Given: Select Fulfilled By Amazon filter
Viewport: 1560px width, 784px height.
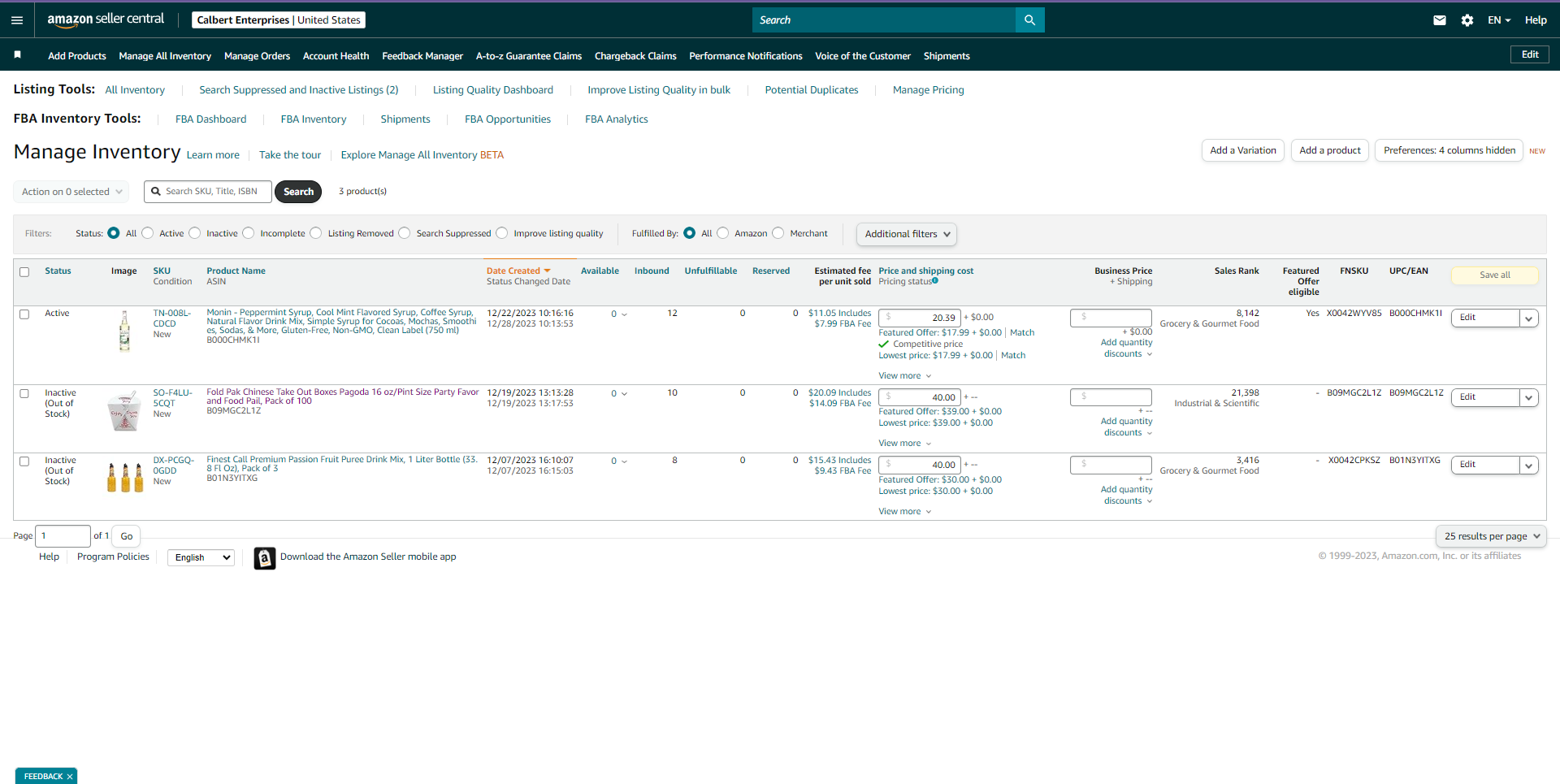Looking at the screenshot, I should click(723, 233).
